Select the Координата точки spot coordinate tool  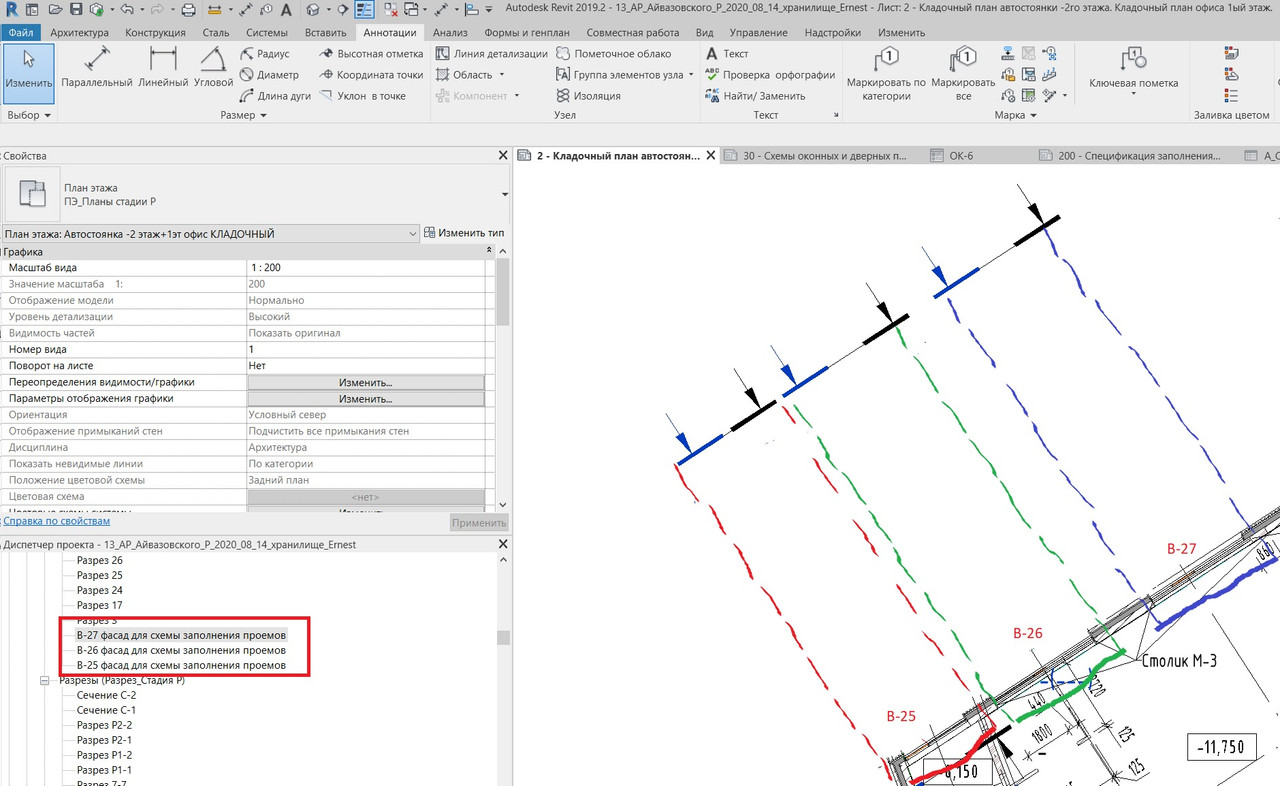(x=371, y=75)
